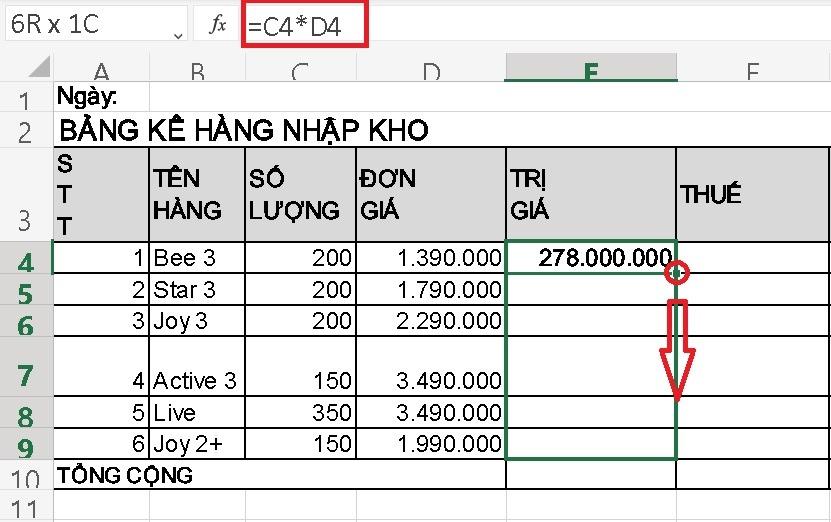
Task: Click the 'THUẾ' header cell
Action: point(753,194)
